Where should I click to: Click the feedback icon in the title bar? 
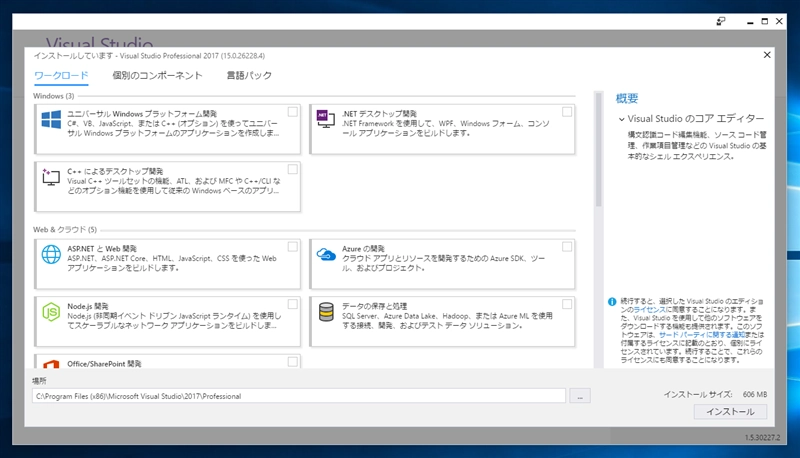point(720,21)
